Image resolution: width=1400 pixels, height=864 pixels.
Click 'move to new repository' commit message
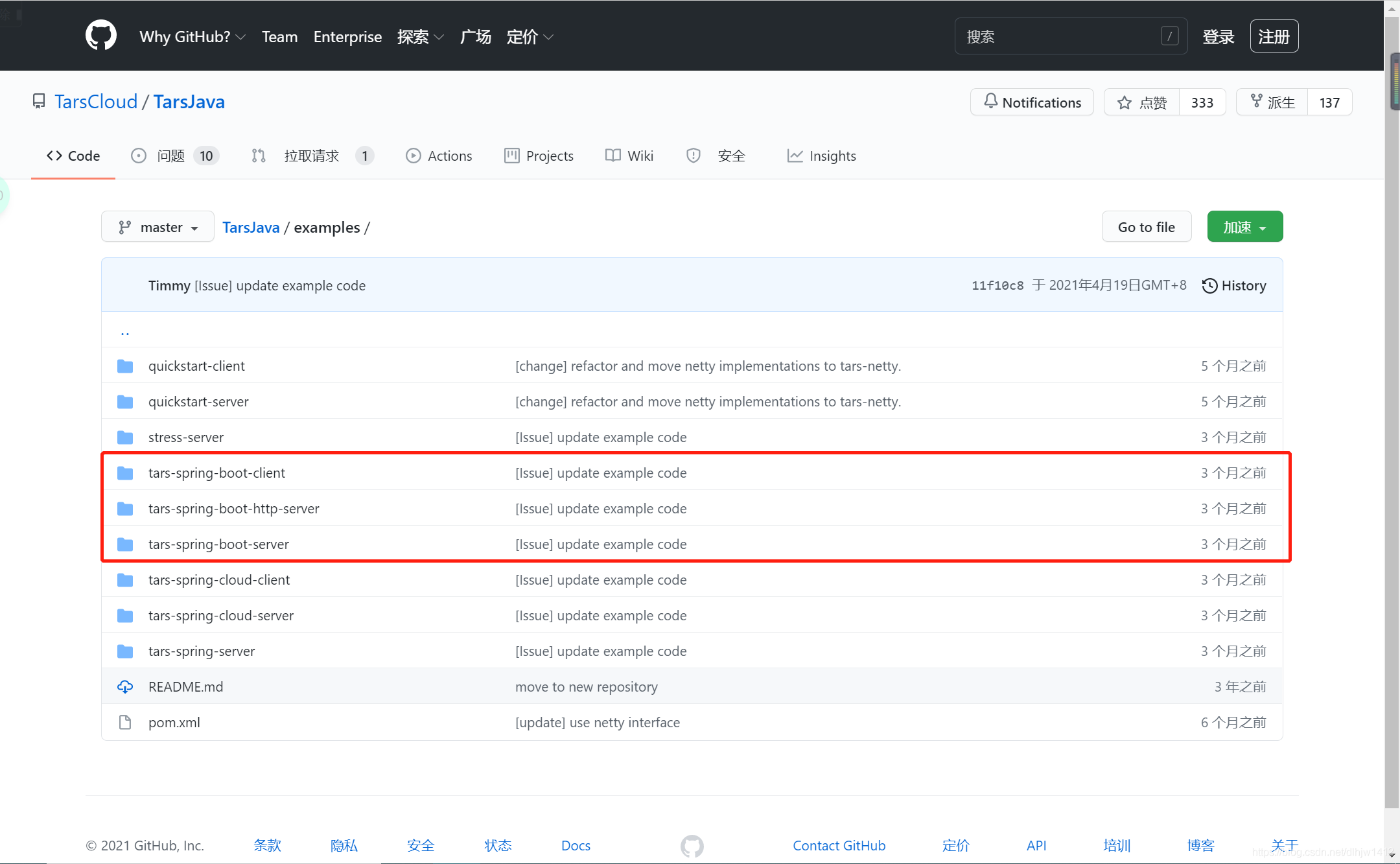(586, 686)
